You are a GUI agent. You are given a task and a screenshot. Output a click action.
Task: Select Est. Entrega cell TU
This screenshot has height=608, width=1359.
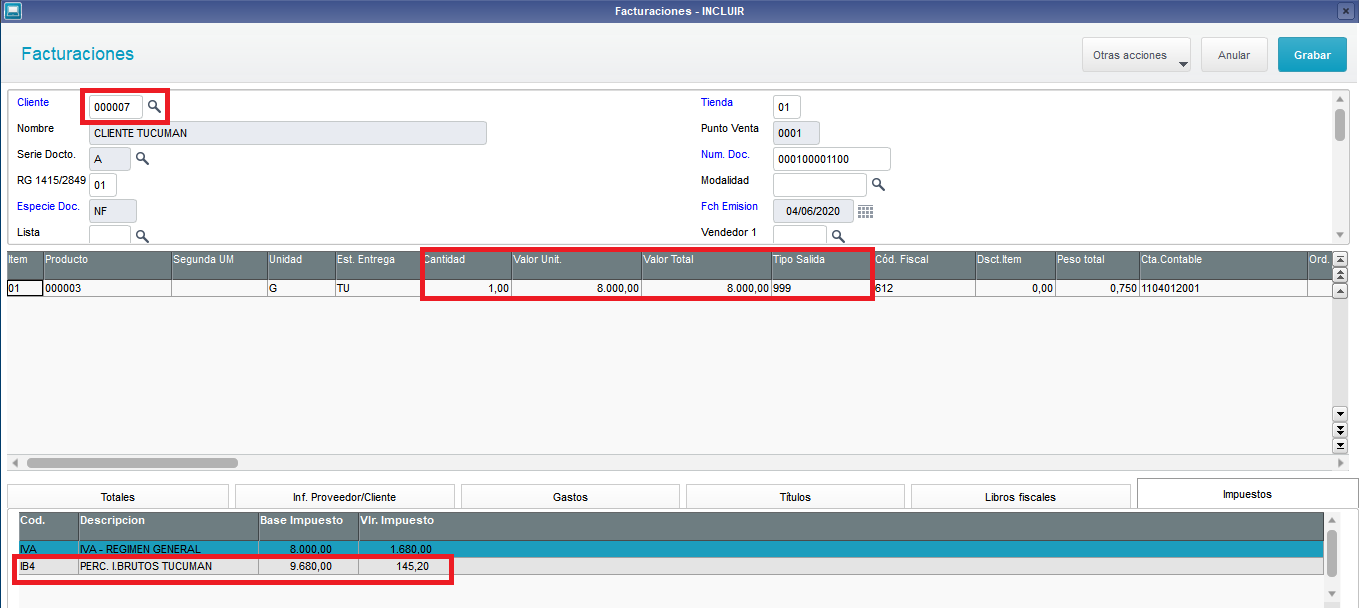tap(377, 288)
